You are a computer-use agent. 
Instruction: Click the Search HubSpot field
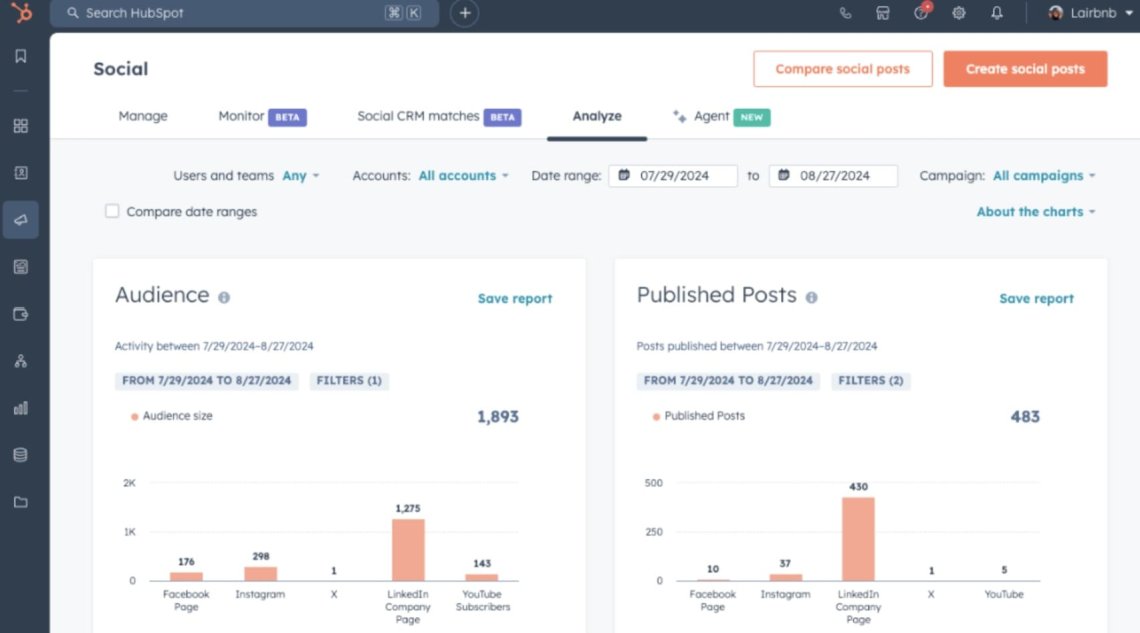point(244,12)
